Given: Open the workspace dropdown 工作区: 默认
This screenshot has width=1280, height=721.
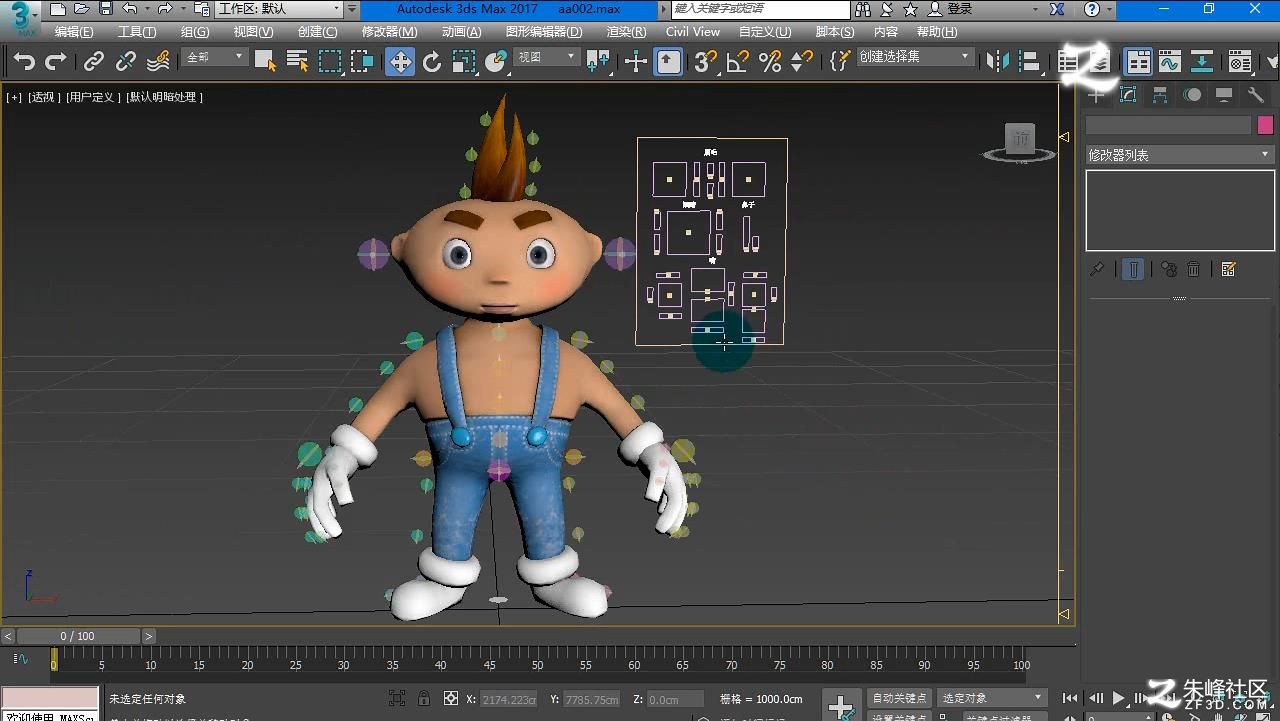Looking at the screenshot, I should coord(279,9).
